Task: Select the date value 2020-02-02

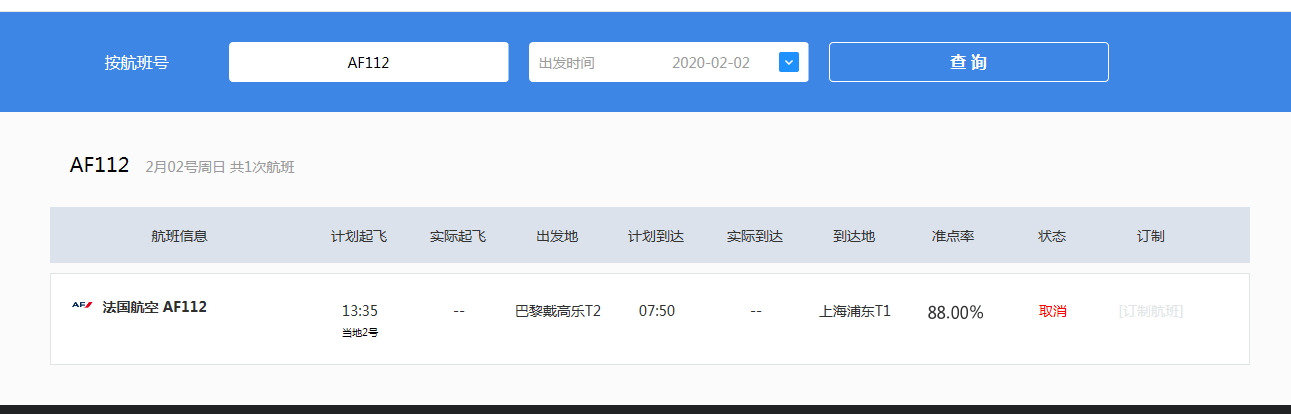Action: 711,62
